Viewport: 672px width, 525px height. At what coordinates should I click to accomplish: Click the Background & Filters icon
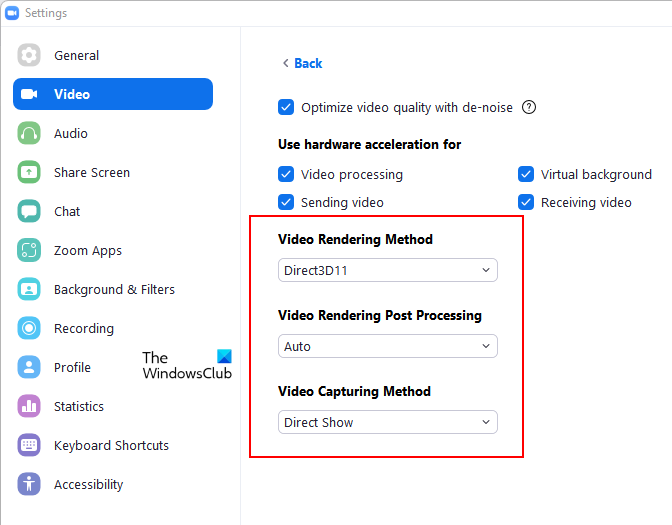pos(29,289)
